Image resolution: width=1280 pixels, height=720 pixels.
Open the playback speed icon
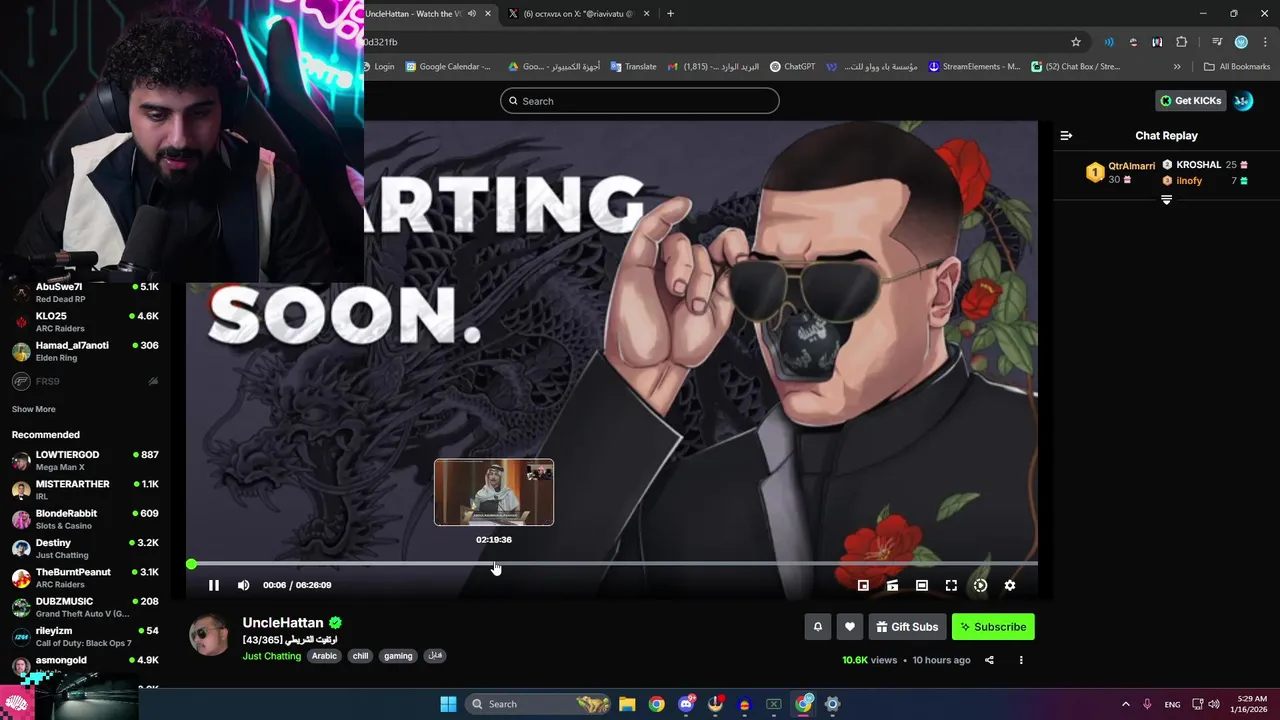pos(980,585)
